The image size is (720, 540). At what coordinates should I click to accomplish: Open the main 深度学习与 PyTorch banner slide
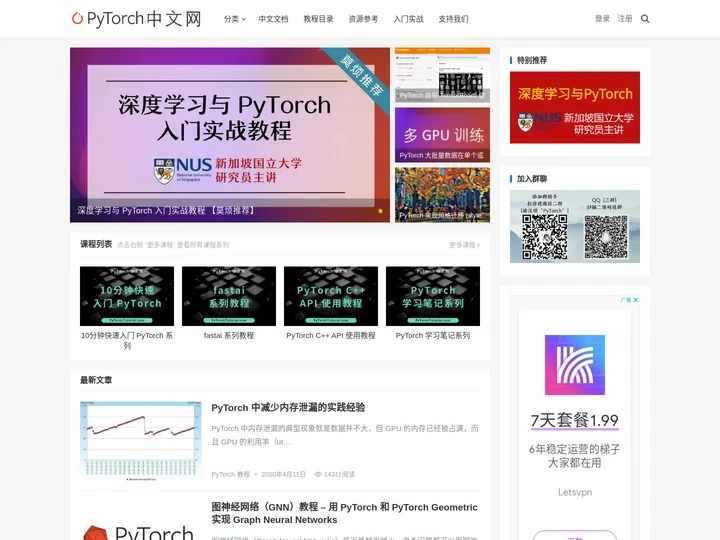coord(230,135)
